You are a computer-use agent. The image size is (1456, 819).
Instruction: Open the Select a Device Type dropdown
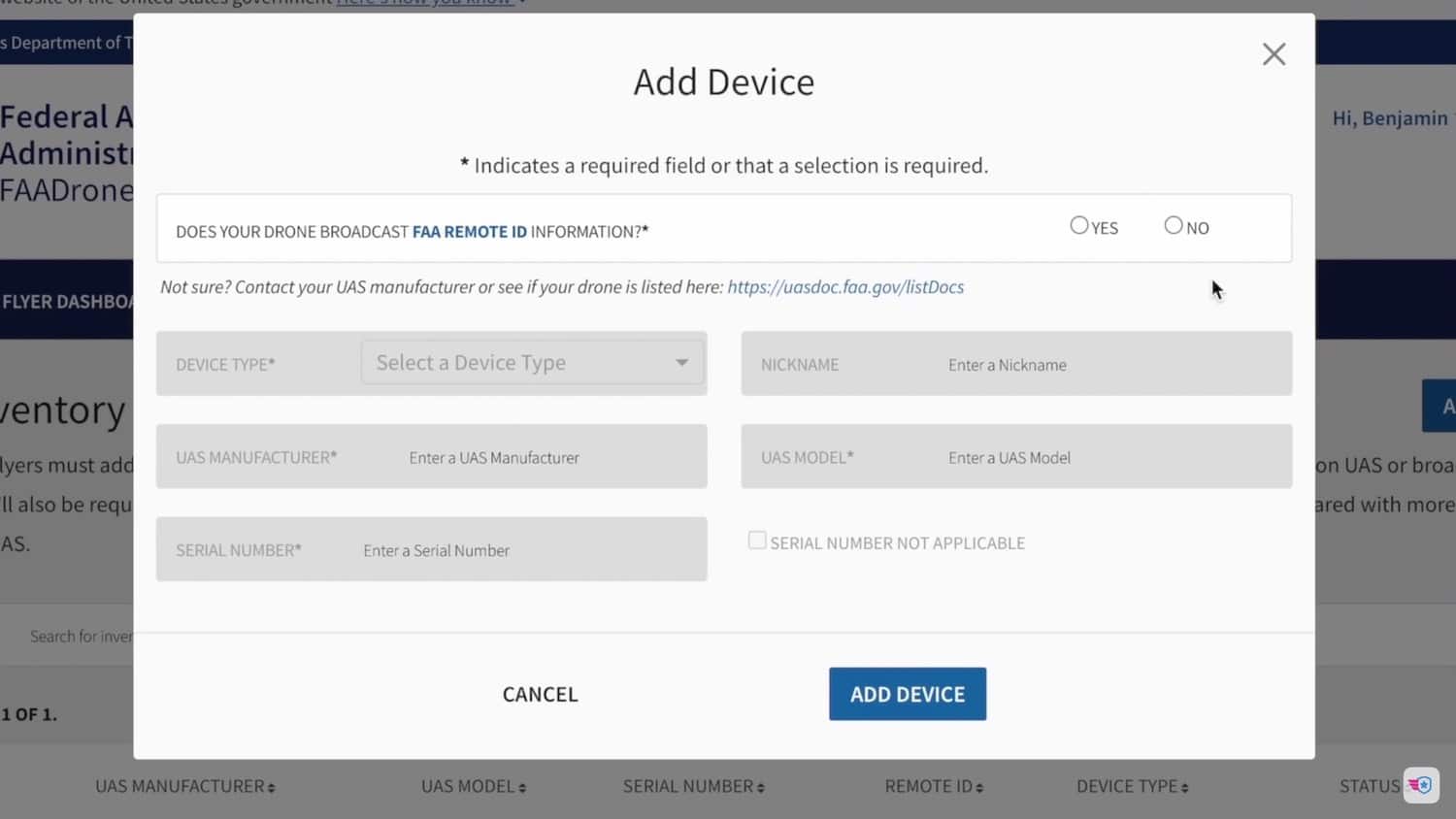tap(532, 361)
